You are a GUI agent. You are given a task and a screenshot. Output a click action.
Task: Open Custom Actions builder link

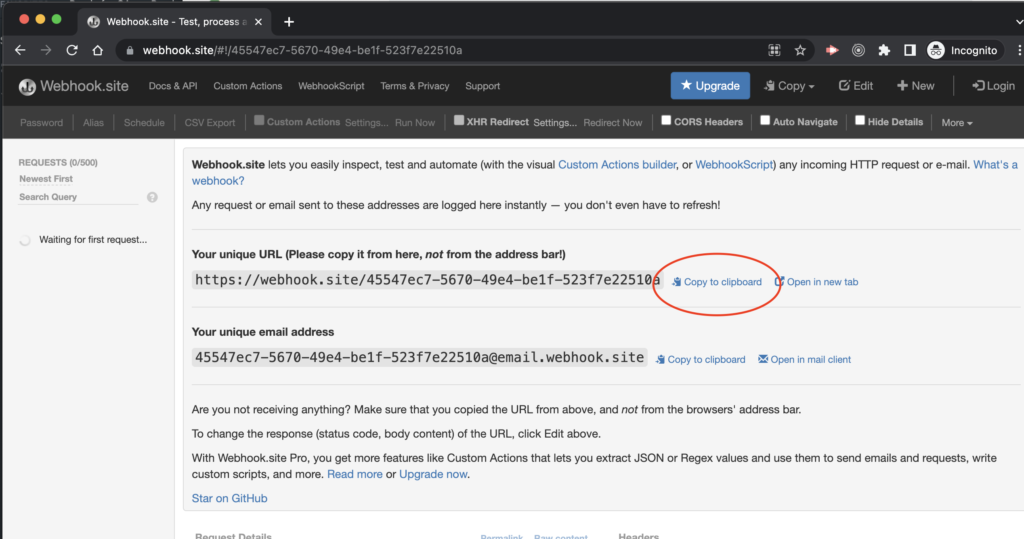point(617,165)
